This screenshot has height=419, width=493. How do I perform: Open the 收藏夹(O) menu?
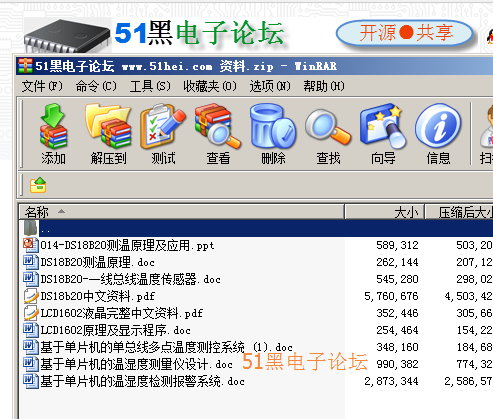(x=210, y=86)
